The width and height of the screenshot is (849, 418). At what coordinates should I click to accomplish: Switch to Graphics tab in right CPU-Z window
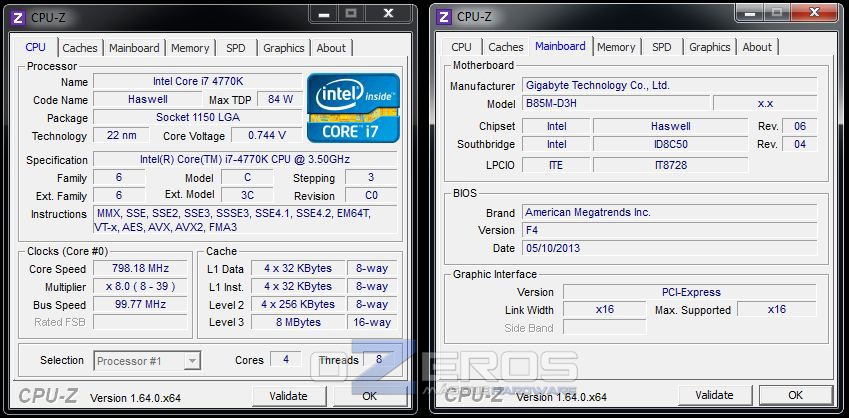710,47
